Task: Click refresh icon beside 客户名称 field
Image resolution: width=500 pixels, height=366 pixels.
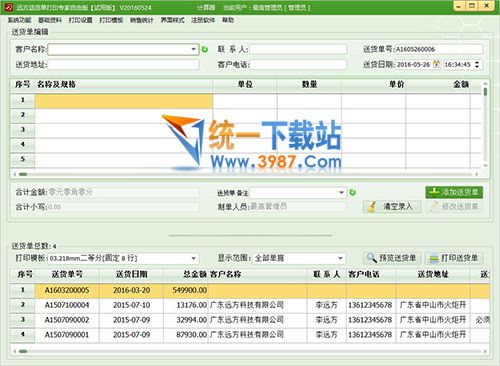Action: 205,49
